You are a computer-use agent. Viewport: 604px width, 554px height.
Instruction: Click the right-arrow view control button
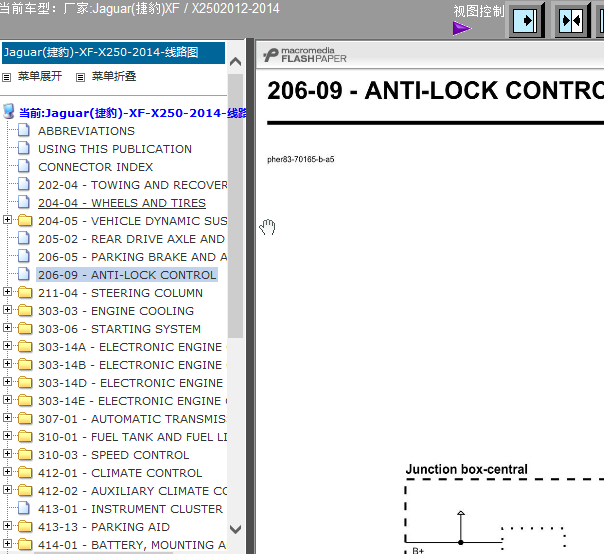click(x=526, y=20)
